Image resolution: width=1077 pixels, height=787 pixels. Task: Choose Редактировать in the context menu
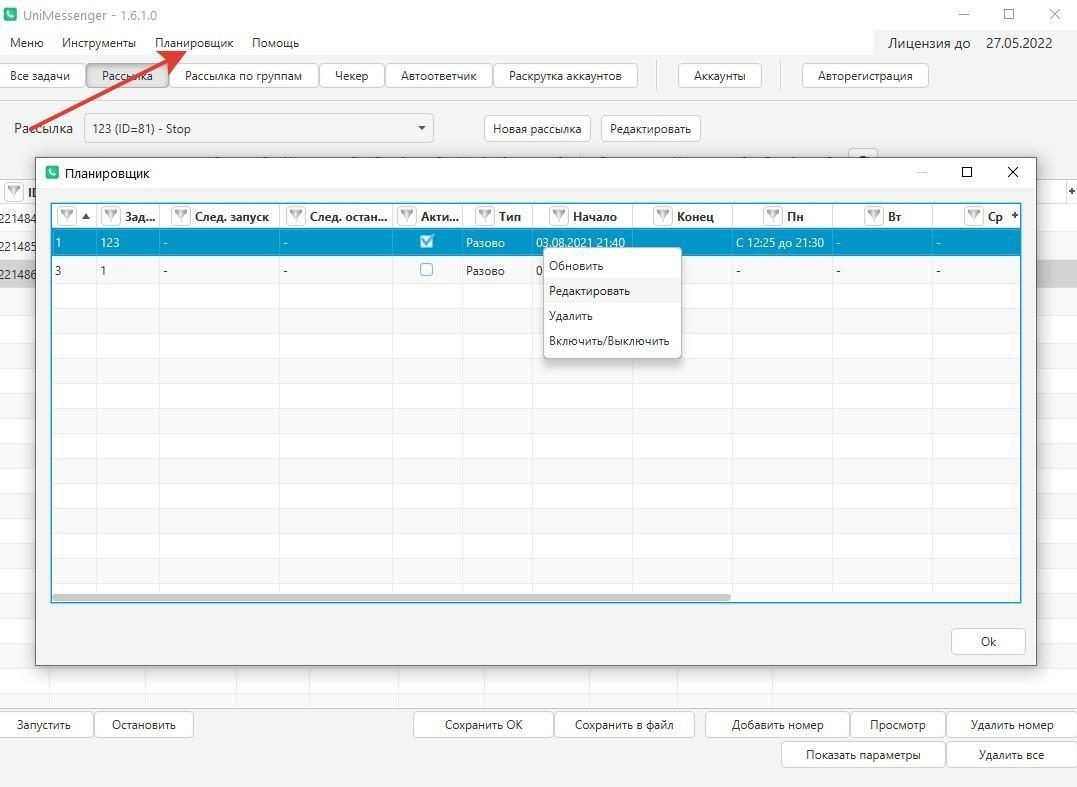pos(612,290)
